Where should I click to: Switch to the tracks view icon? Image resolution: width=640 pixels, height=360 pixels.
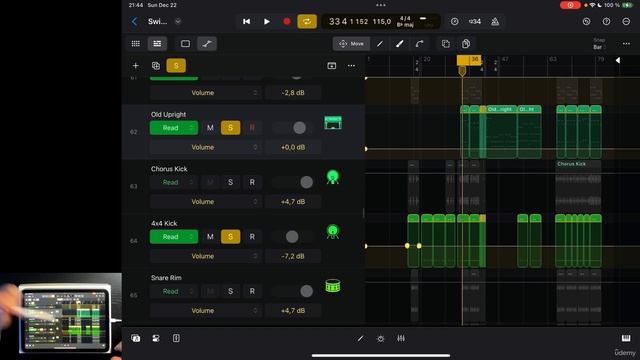[x=157, y=44]
